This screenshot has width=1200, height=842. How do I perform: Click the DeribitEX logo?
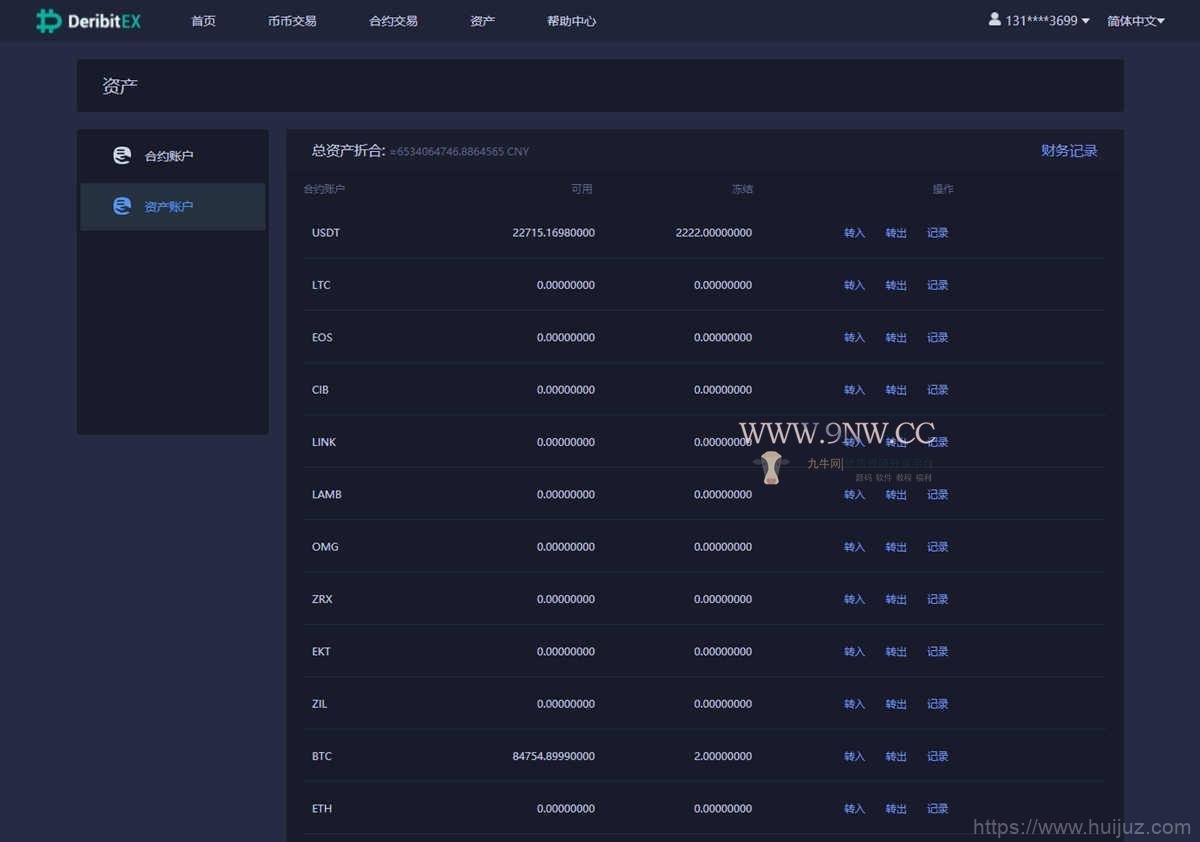pos(89,20)
